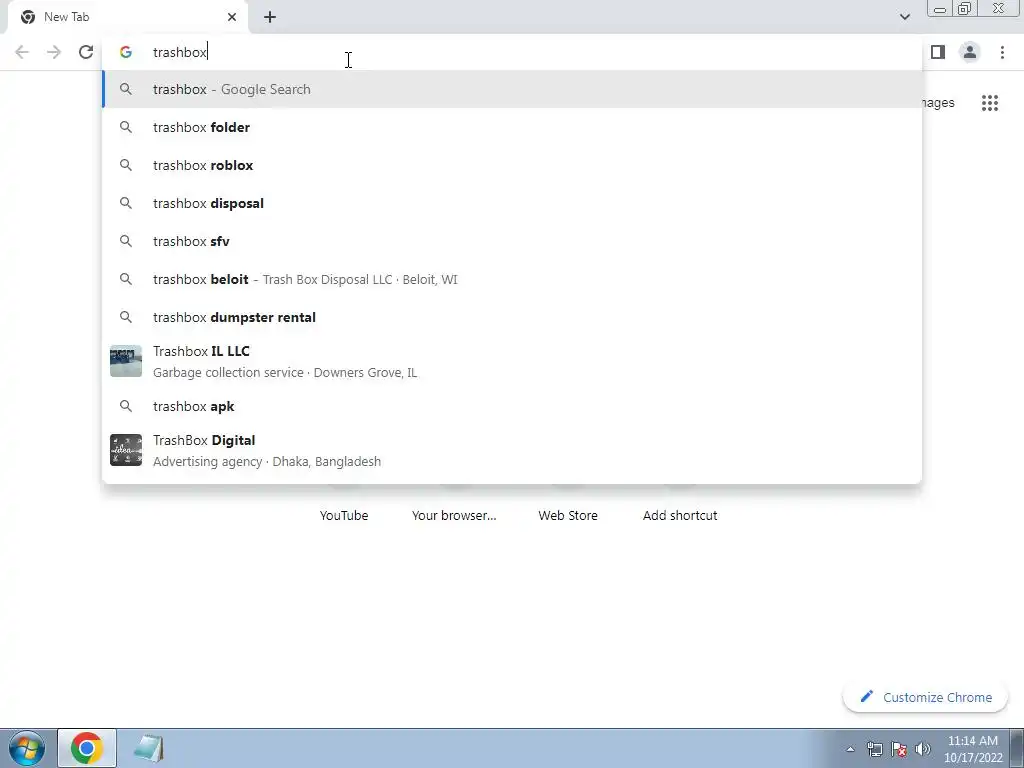The image size is (1024, 768).
Task: Click the Images link partially shown
Action: coord(938,103)
